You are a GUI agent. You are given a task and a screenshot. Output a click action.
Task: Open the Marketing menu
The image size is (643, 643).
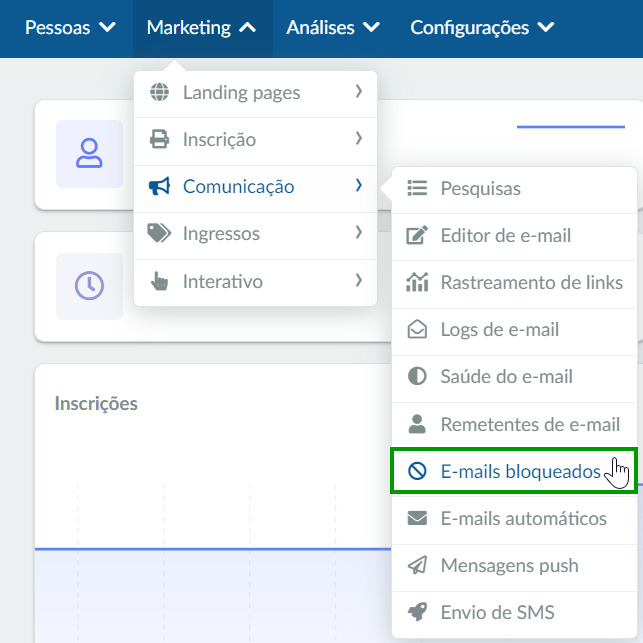click(x=203, y=28)
